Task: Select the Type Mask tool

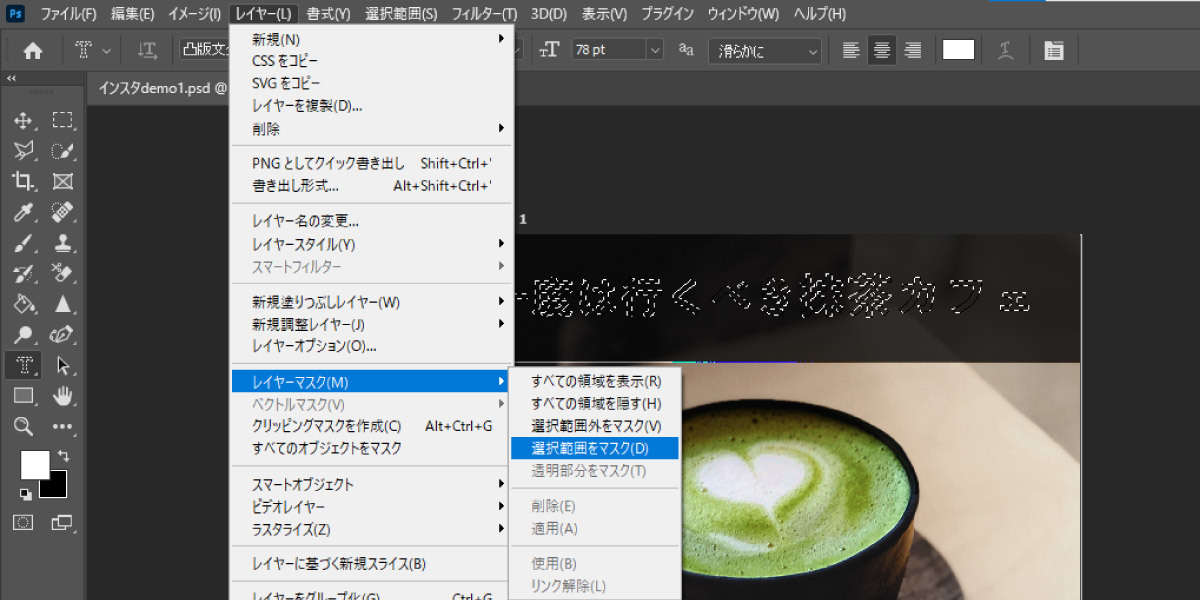Action: click(x=23, y=365)
